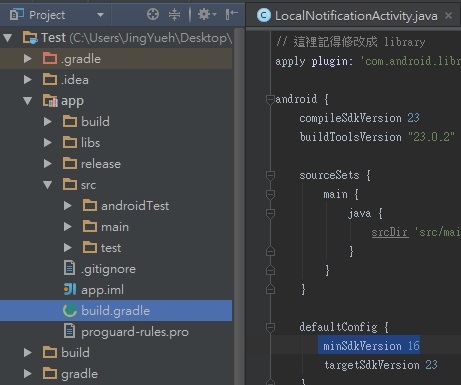Click the compileSdkVersion 23 line
The width and height of the screenshot is (461, 385).
pos(359,118)
